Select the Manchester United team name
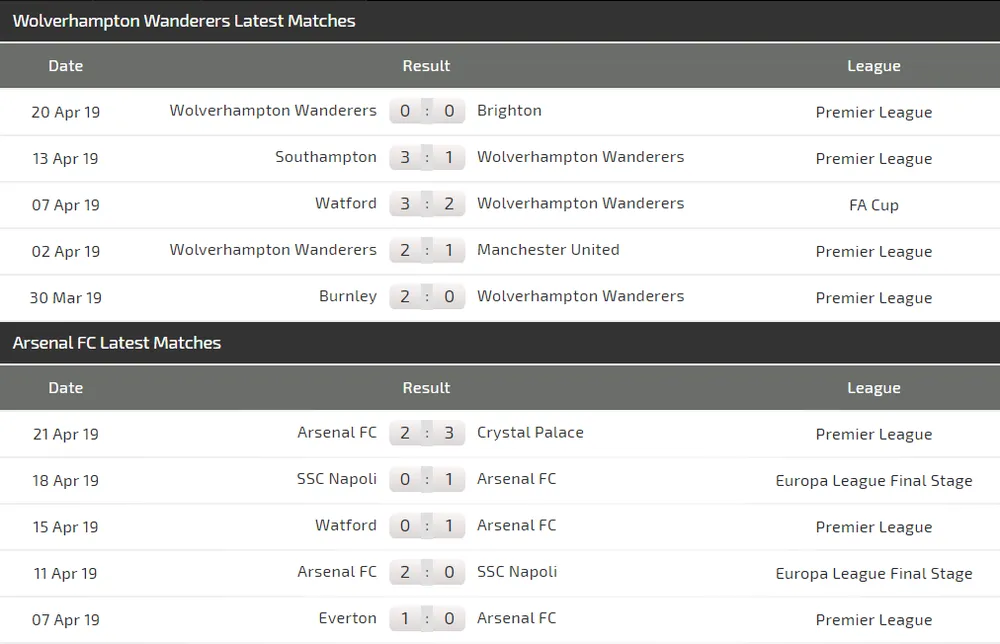Screen dimensions: 1000x644 pyautogui.click(x=548, y=250)
